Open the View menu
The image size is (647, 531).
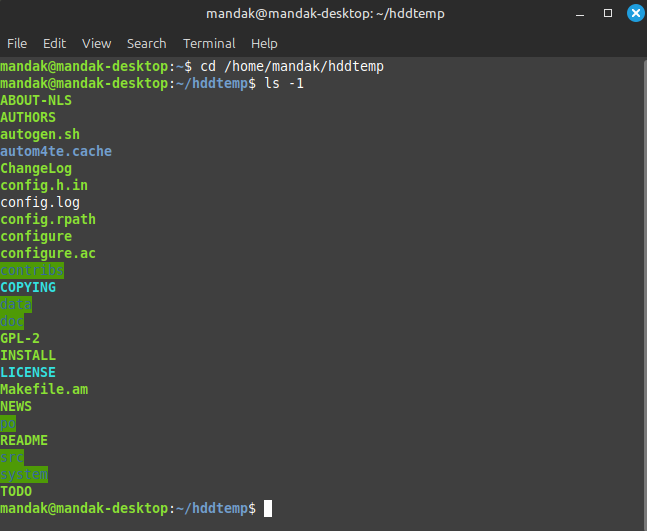pos(97,43)
